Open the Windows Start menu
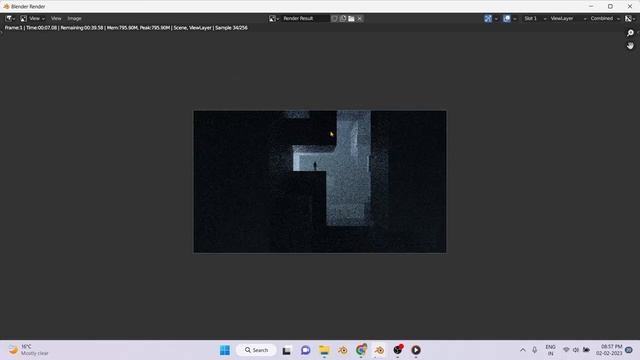The width and height of the screenshot is (640, 360). [x=225, y=350]
